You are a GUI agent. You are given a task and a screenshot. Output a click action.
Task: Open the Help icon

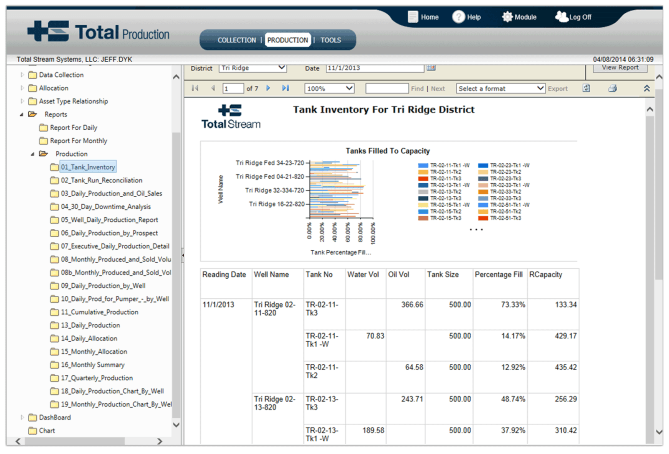(x=458, y=17)
